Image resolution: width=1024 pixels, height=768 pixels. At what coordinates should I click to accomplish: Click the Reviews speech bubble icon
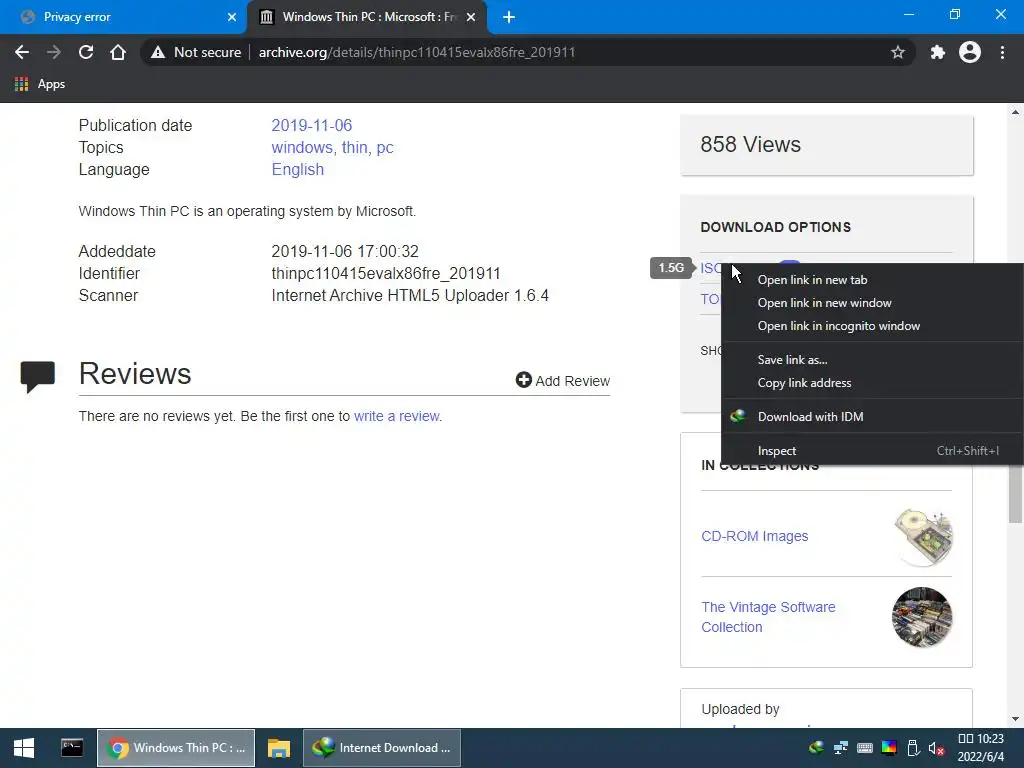[37, 376]
